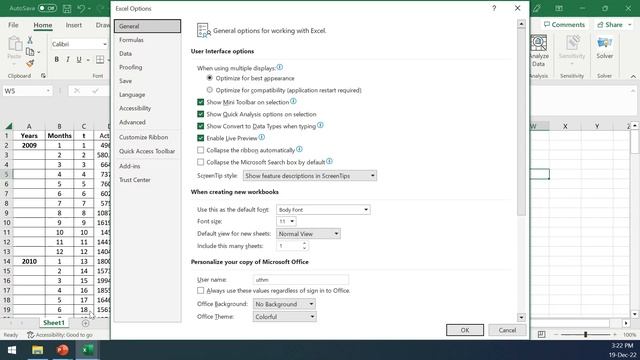Click the User name input field
Screen dimensions: 640x360
(301, 280)
